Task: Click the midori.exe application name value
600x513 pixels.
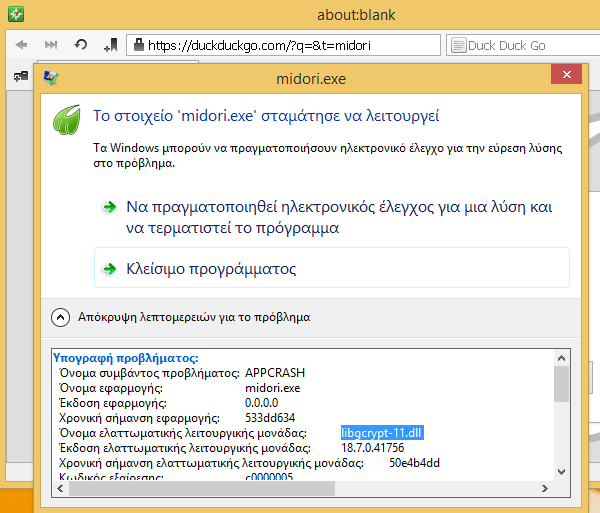Action: [x=272, y=388]
